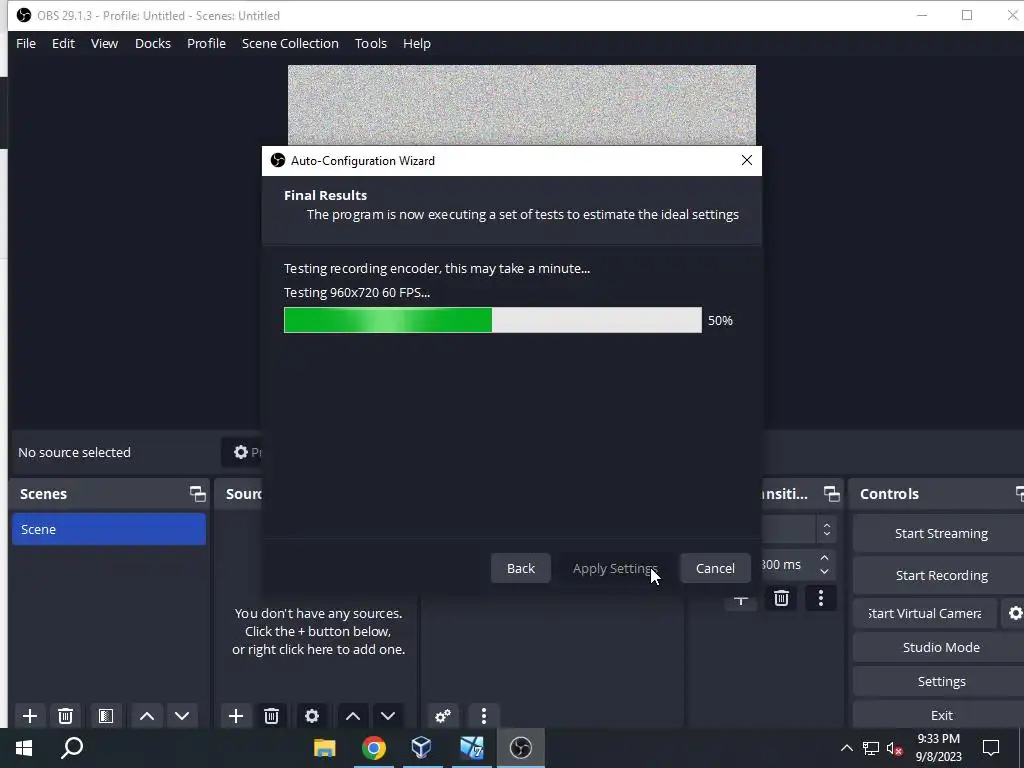
Task: Click Start Virtual Camera button
Action: pyautogui.click(x=925, y=613)
